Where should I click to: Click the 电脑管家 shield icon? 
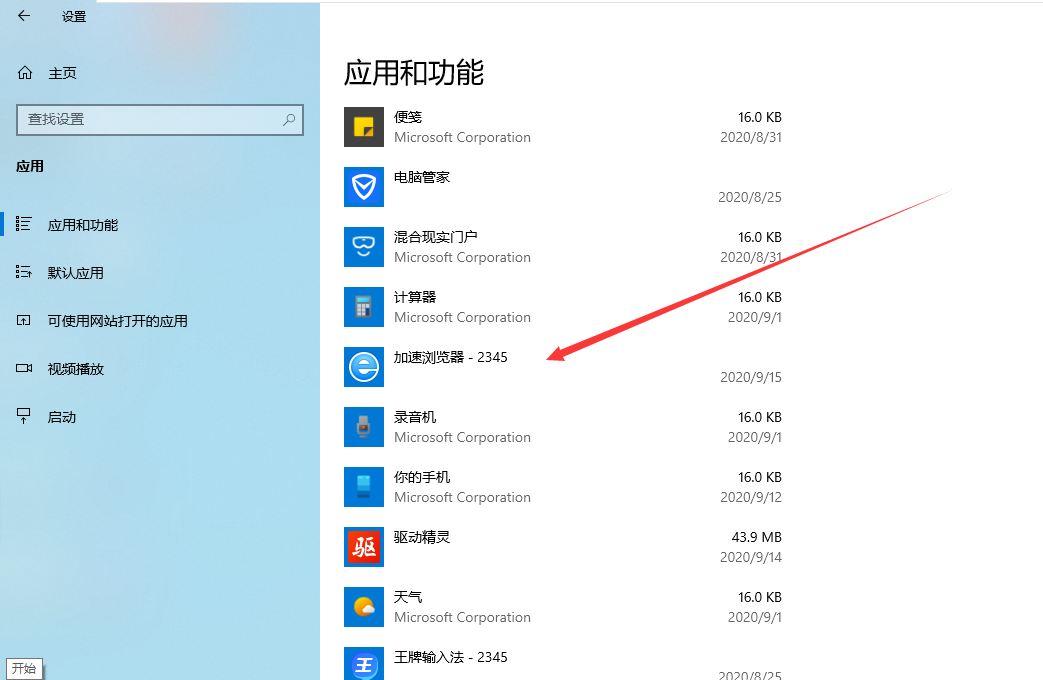pos(364,187)
